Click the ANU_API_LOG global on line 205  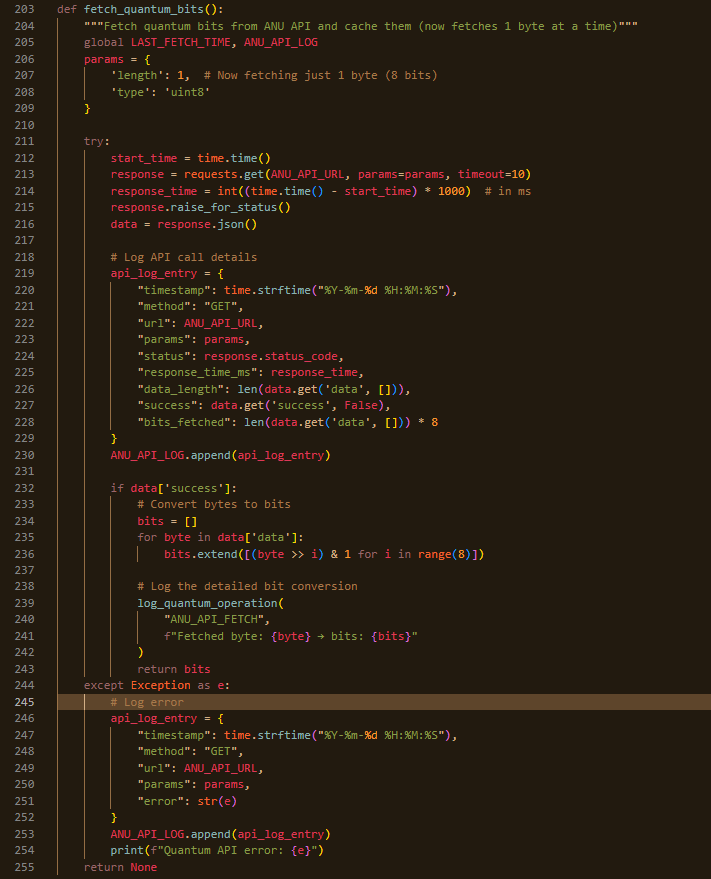(x=281, y=43)
